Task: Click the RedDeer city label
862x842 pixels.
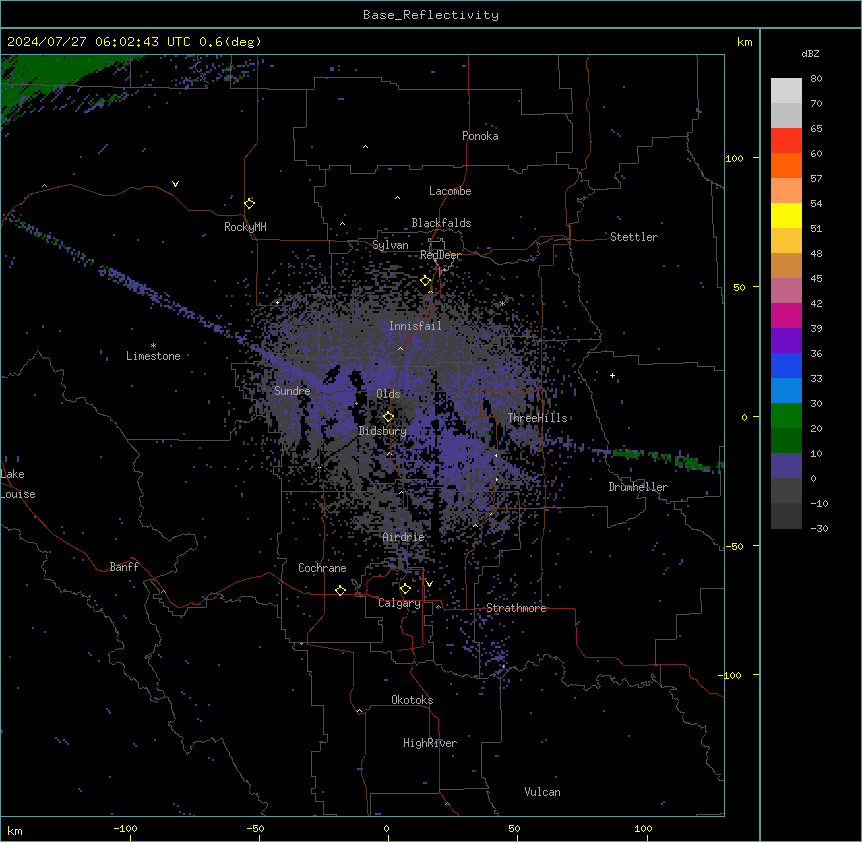Action: (440, 255)
